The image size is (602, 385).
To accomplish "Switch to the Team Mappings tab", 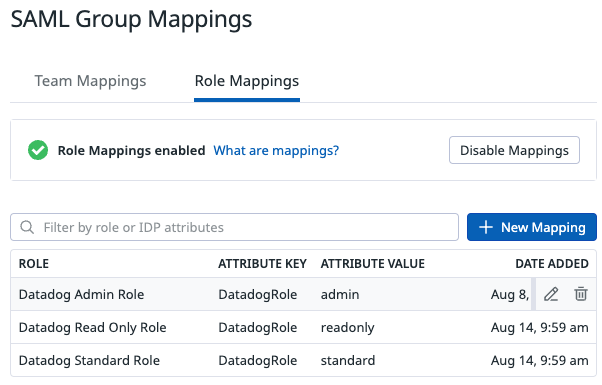I will click(90, 81).
